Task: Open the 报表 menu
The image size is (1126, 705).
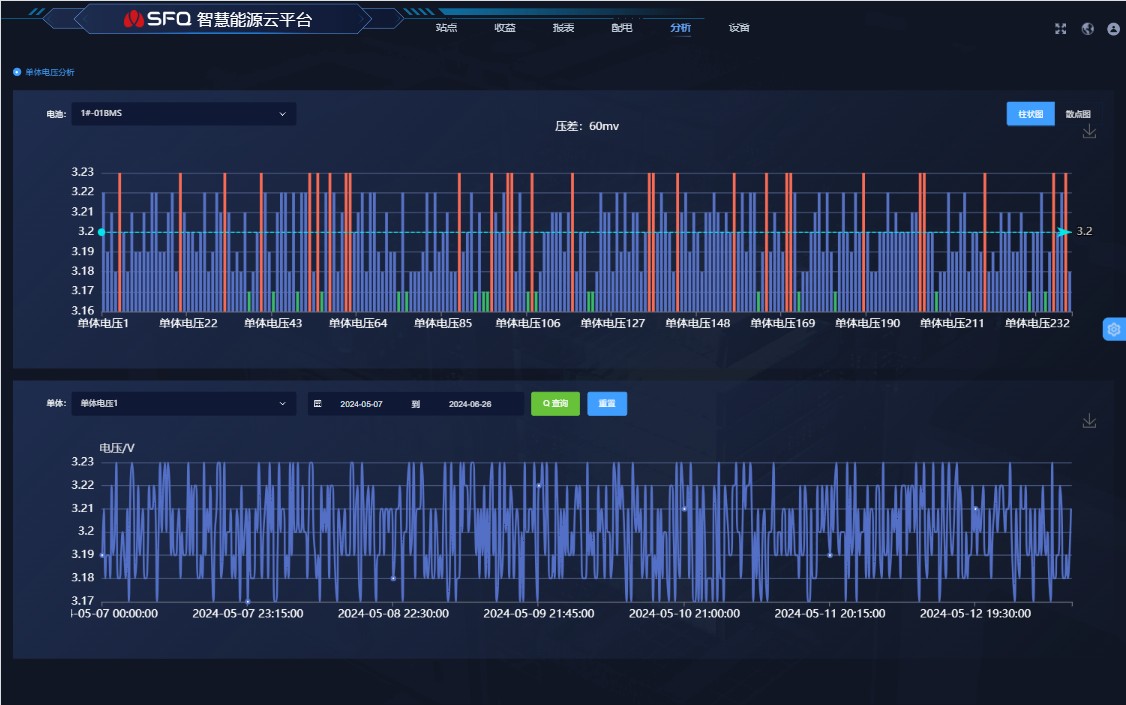Action: [563, 27]
